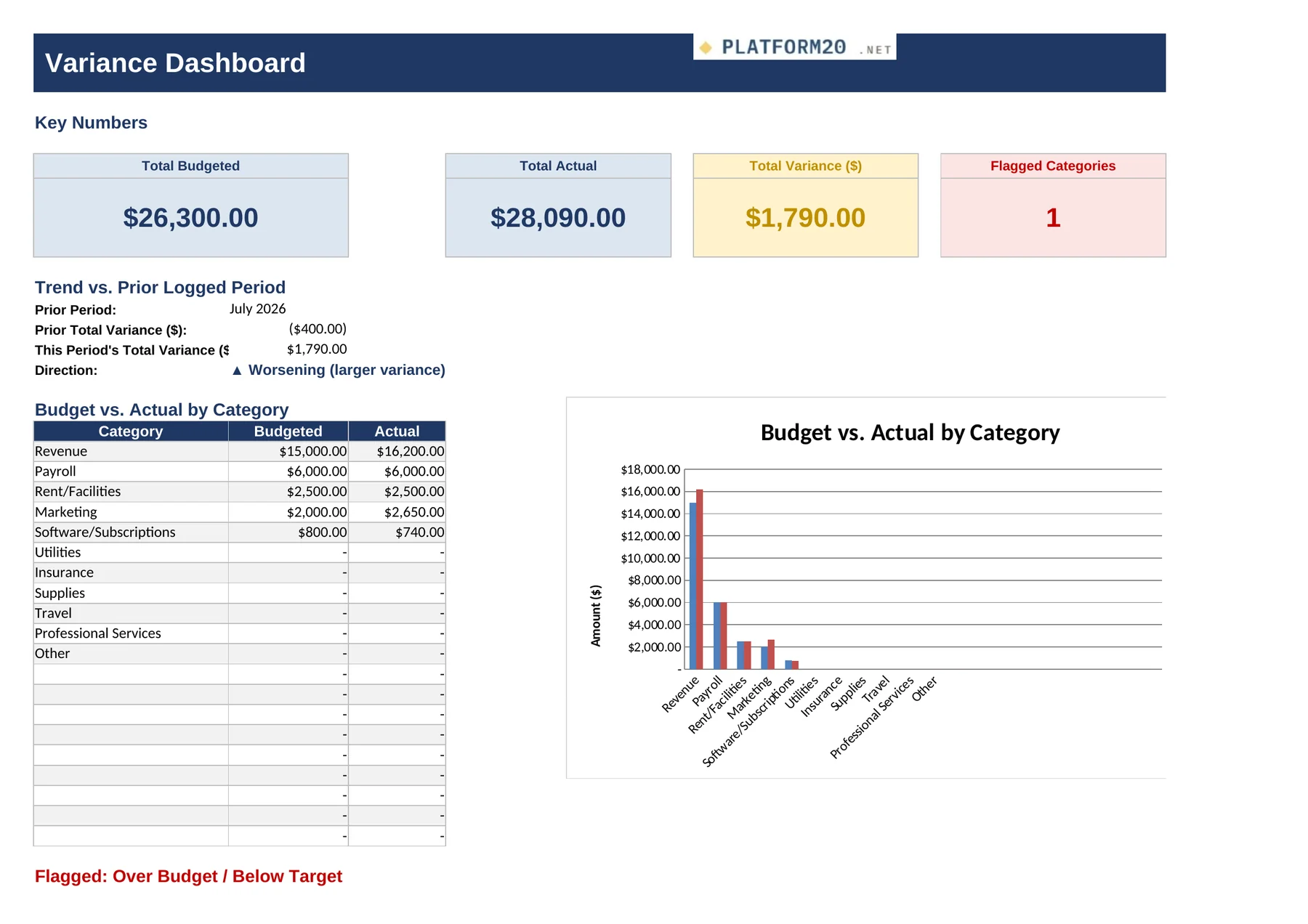The height and width of the screenshot is (924, 1308).
Task: Click the chart title Budget vs. Actual by Category
Action: click(x=910, y=433)
